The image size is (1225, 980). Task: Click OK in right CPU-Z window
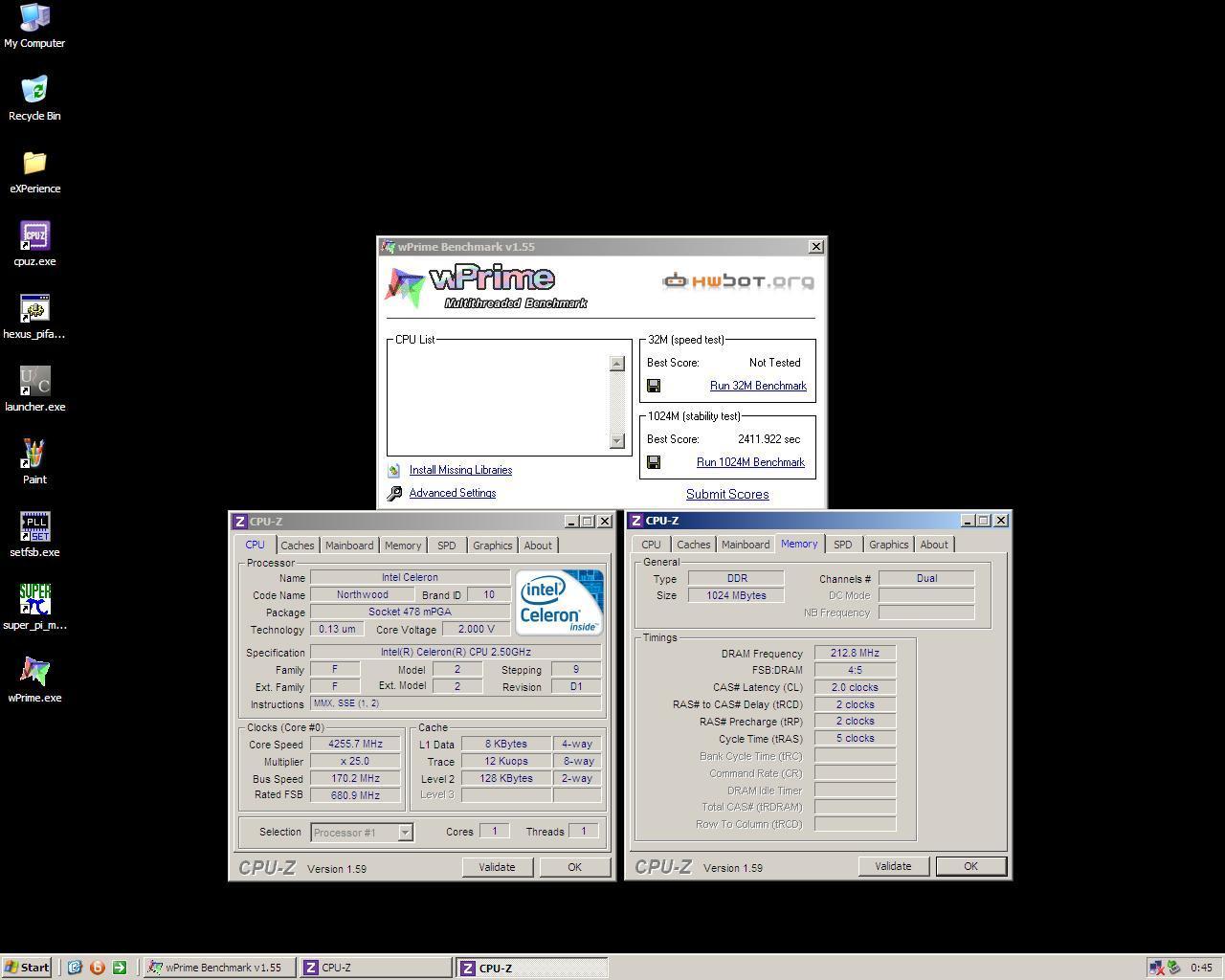tap(970, 866)
